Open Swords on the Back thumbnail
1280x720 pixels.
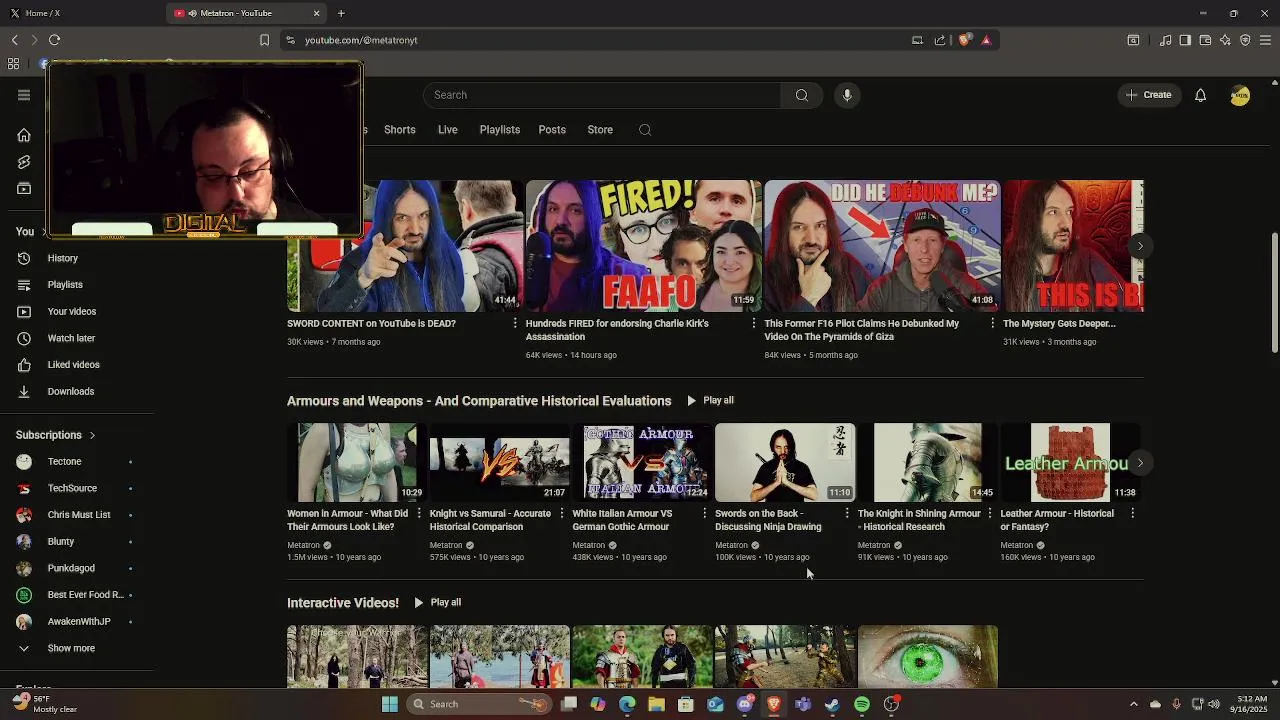pos(785,462)
